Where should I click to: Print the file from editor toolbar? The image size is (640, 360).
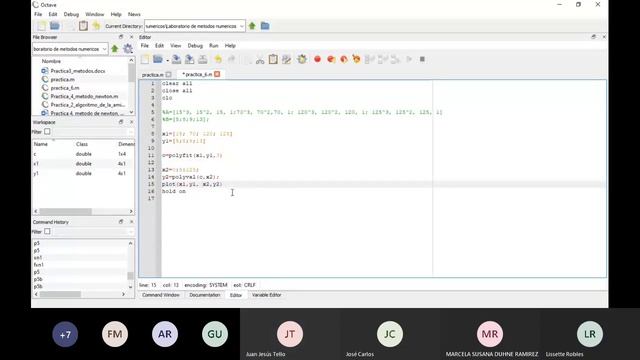pos(202,59)
